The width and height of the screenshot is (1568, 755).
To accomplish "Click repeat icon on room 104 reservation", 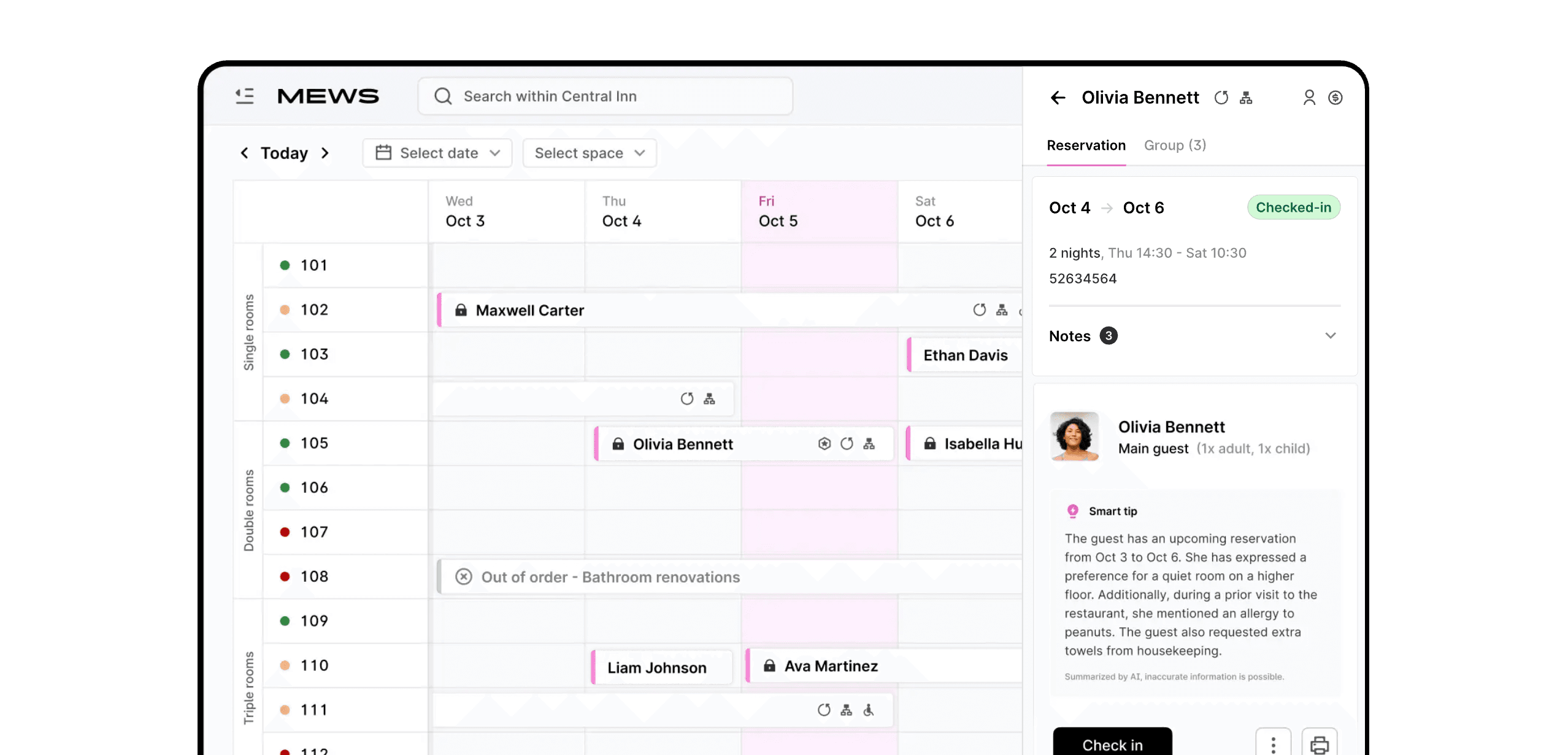I will (x=687, y=399).
